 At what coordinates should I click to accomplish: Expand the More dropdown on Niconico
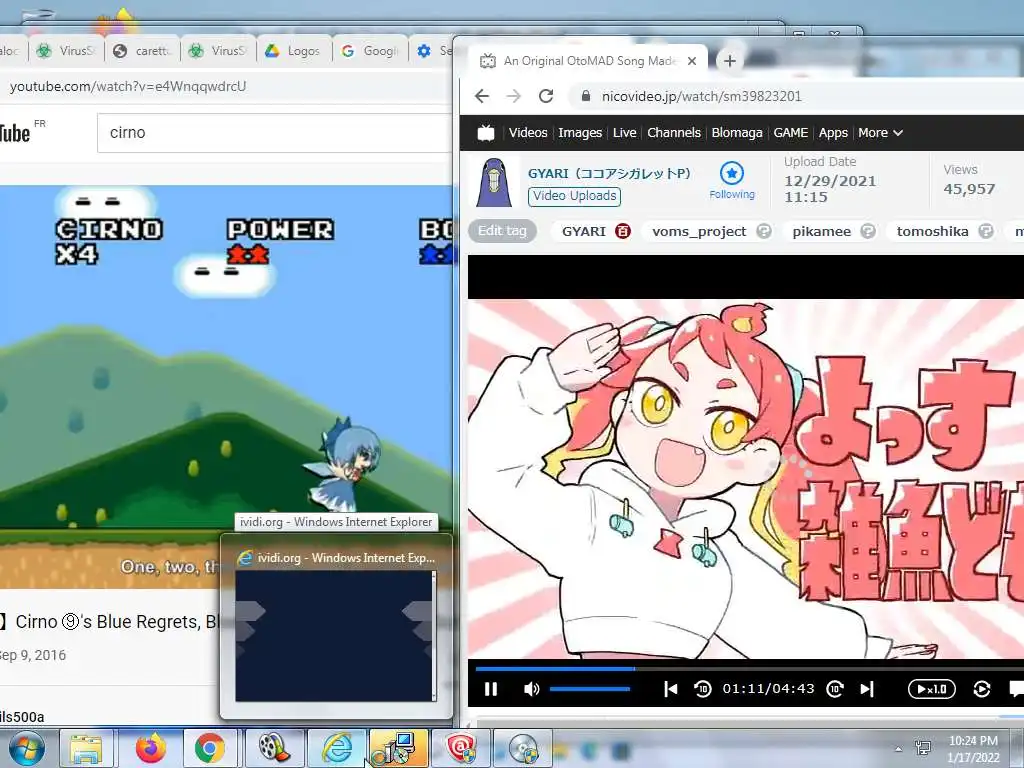[880, 133]
